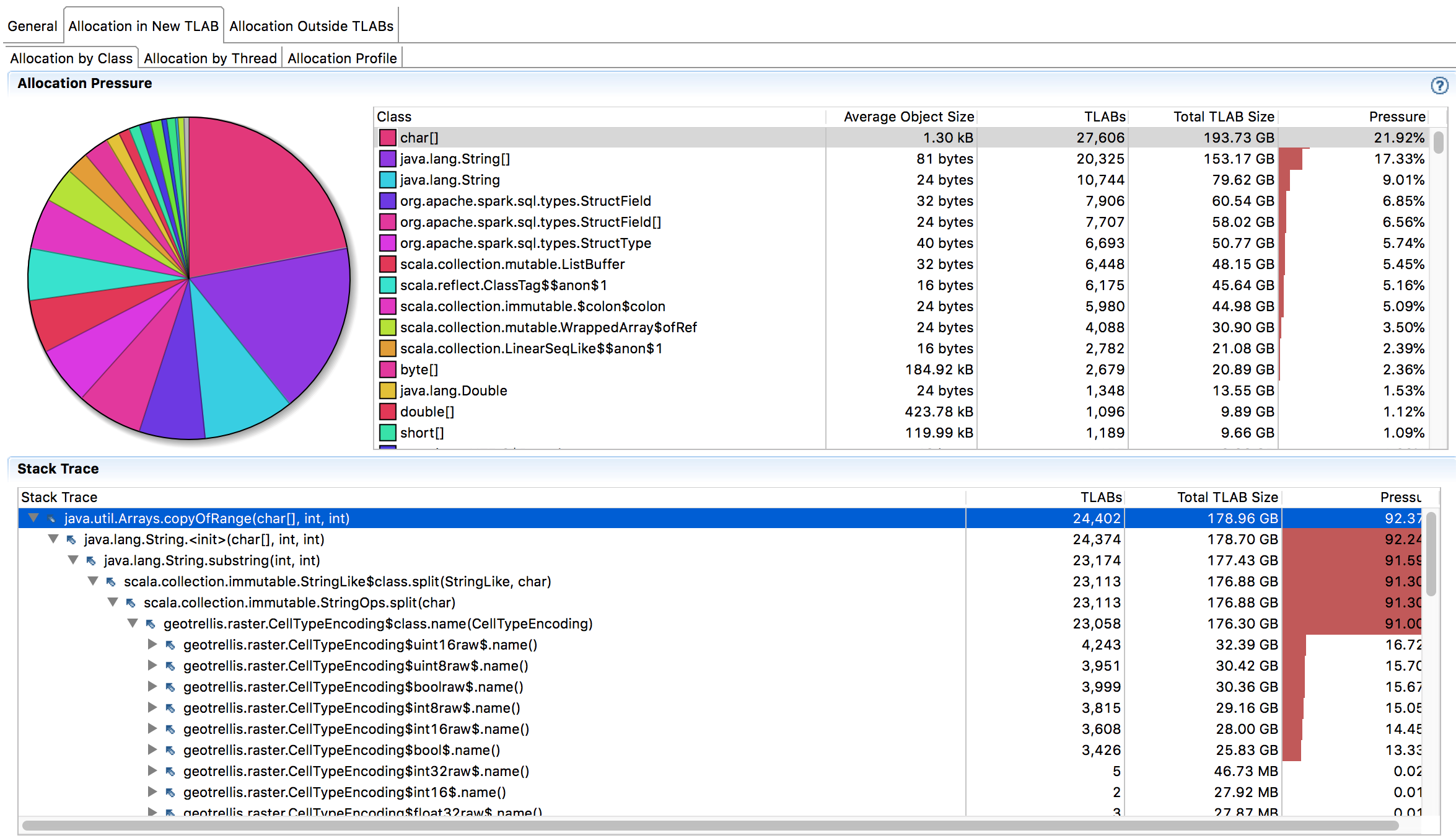
Task: Open the General tab
Action: (32, 26)
